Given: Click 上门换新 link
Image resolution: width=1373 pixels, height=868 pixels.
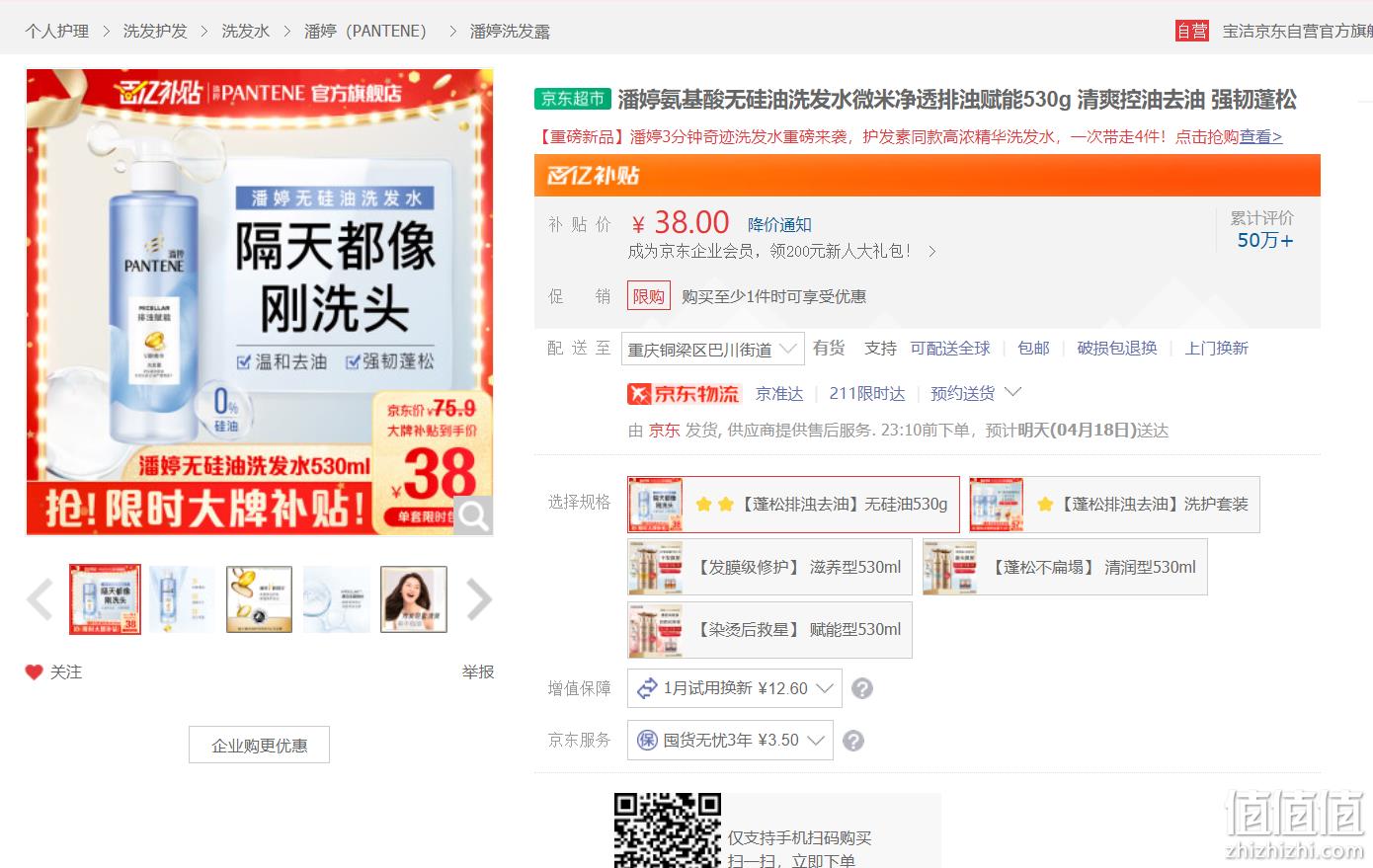Looking at the screenshot, I should 1217,349.
